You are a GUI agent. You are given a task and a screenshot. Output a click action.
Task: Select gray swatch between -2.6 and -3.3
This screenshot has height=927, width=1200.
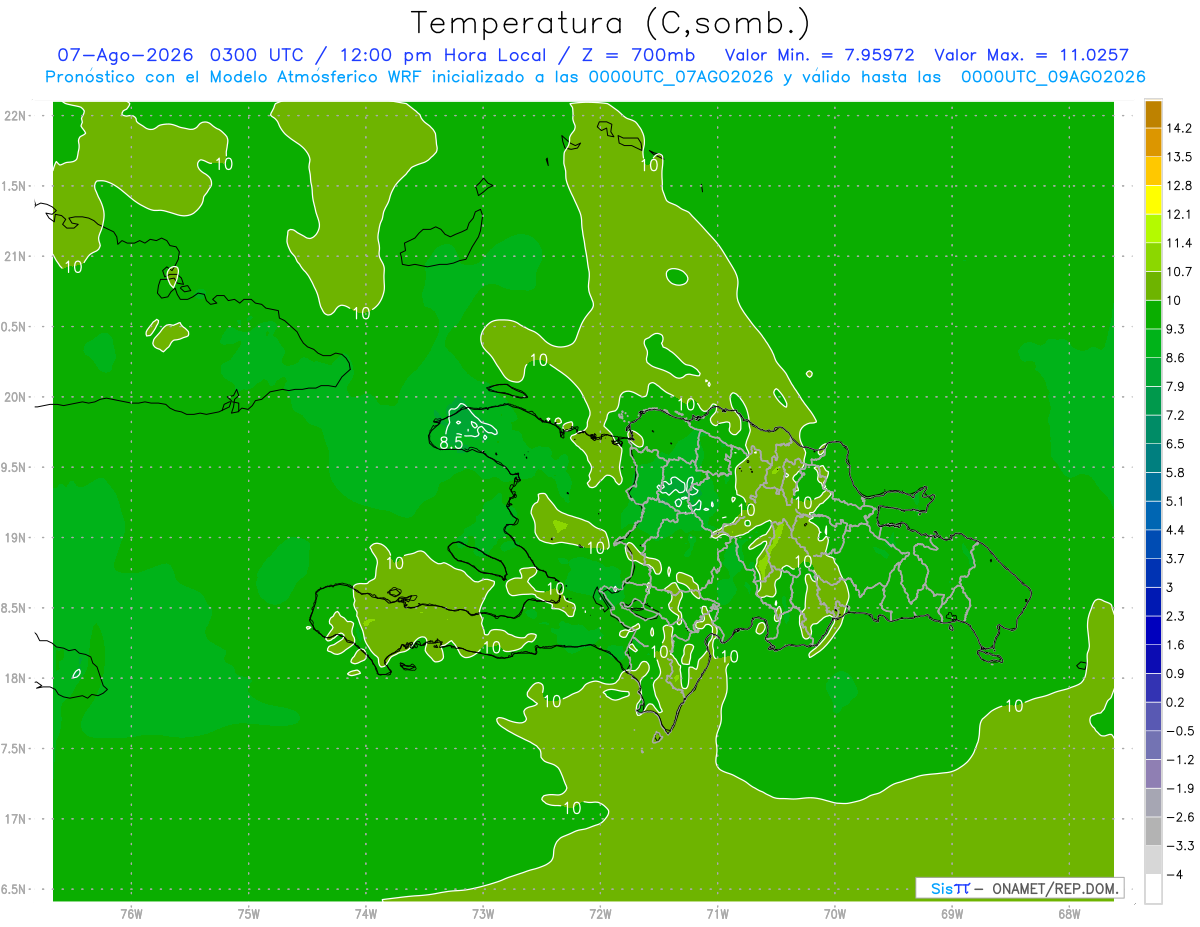[x=1153, y=831]
